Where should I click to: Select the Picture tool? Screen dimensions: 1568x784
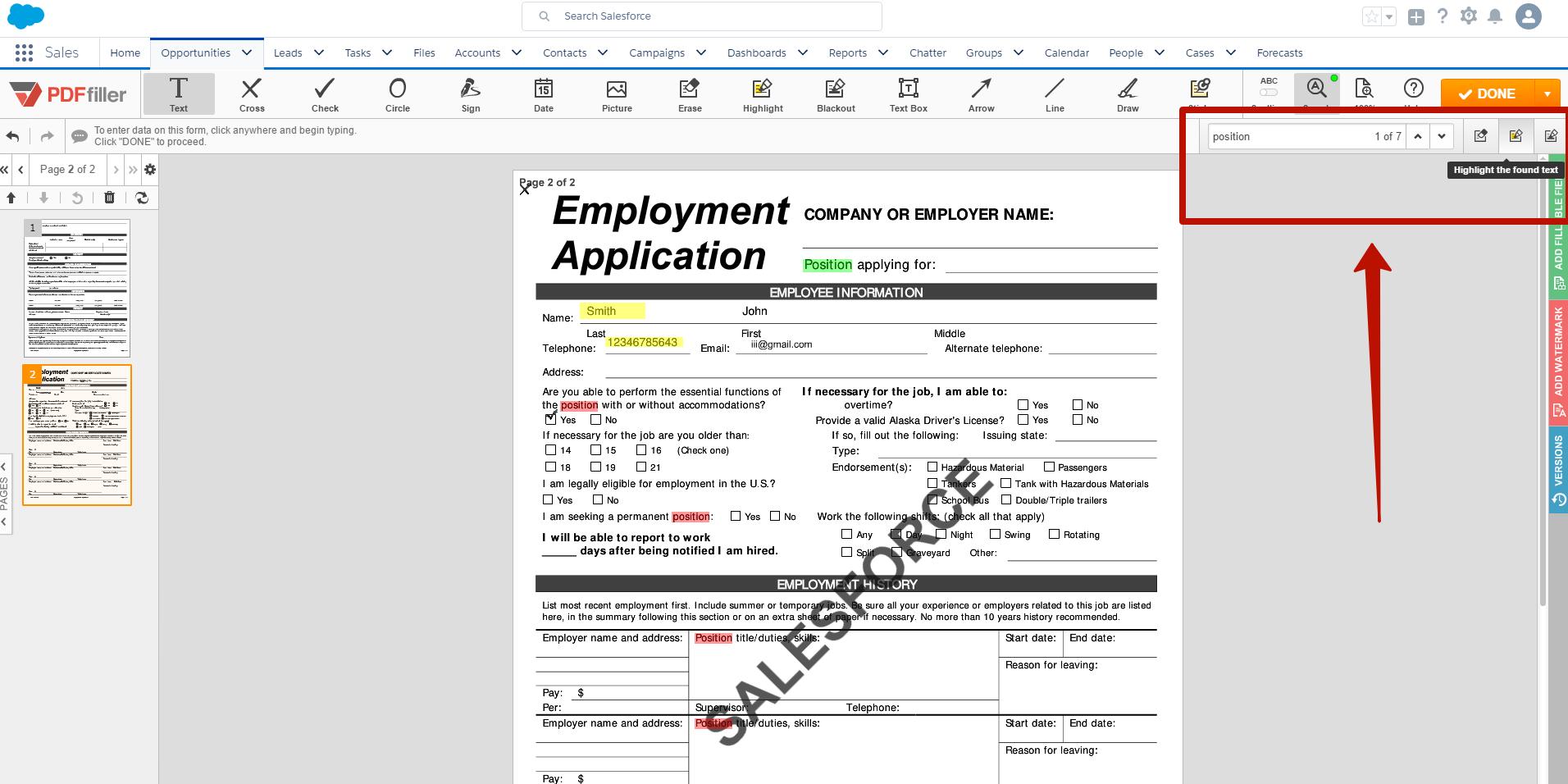(x=617, y=93)
